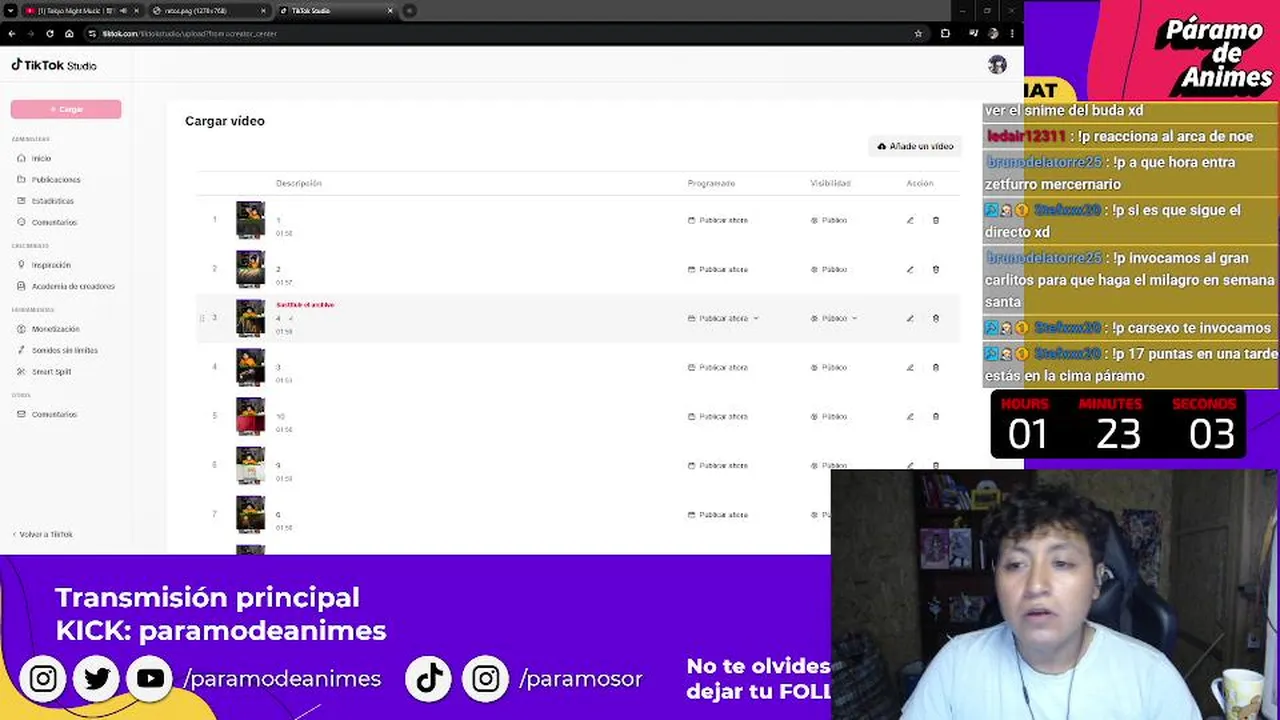The height and width of the screenshot is (720, 1280).
Task: Open thumbnail of video row 5
Action: click(250, 416)
